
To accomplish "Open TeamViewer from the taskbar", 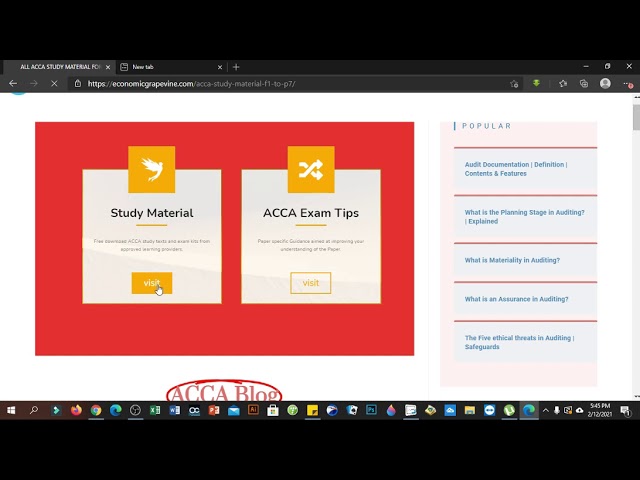I will pos(489,410).
